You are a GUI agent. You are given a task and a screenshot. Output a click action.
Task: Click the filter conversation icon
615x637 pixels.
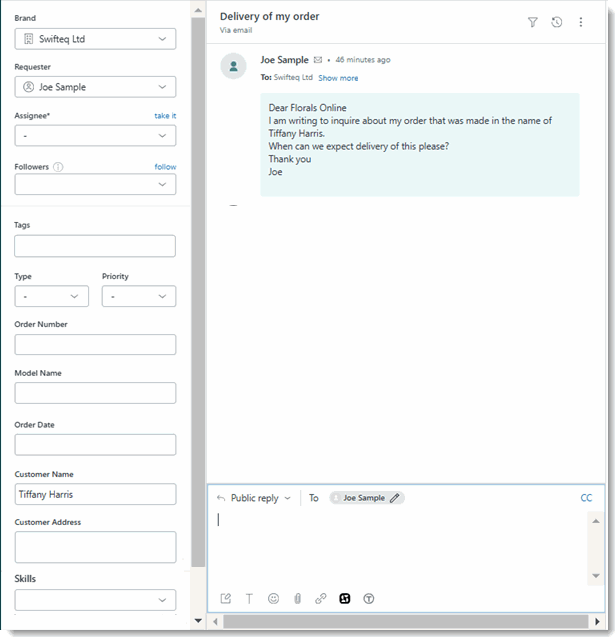(533, 22)
